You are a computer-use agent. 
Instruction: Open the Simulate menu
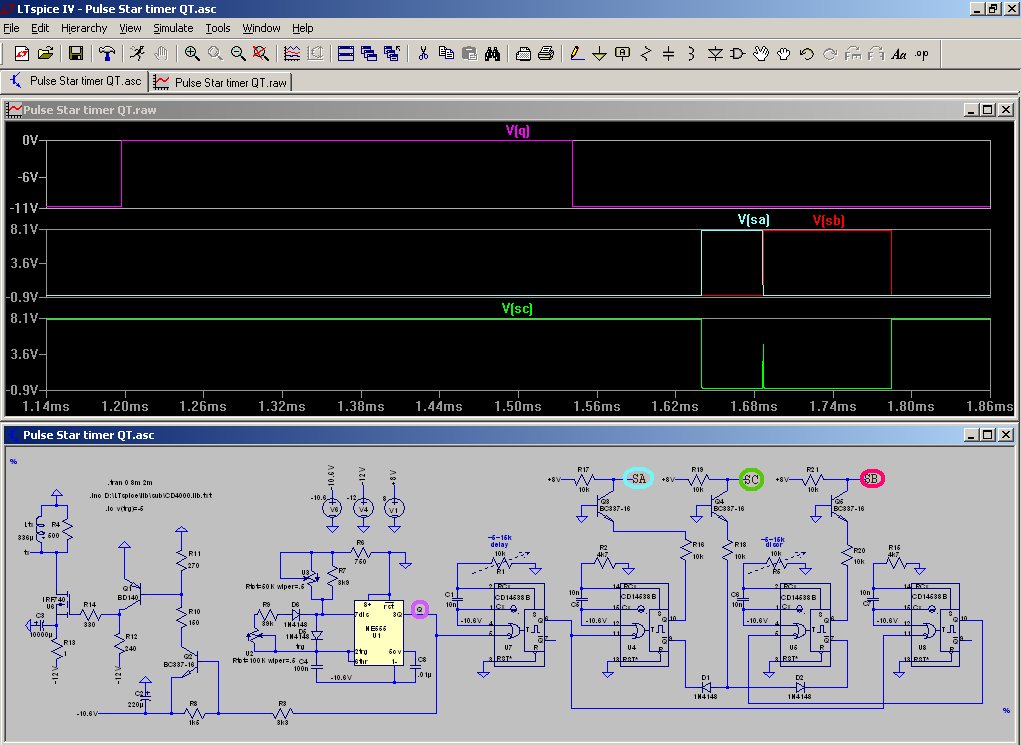173,28
